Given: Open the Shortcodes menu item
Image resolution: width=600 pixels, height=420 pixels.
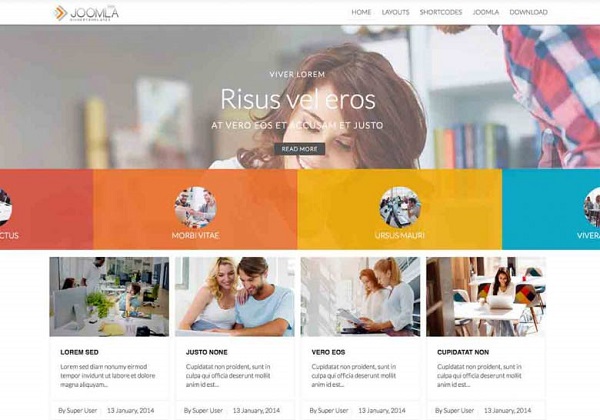Looking at the screenshot, I should pyautogui.click(x=441, y=12).
